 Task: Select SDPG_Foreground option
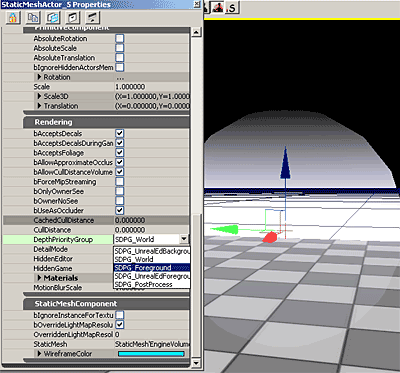pyautogui.click(x=152, y=268)
